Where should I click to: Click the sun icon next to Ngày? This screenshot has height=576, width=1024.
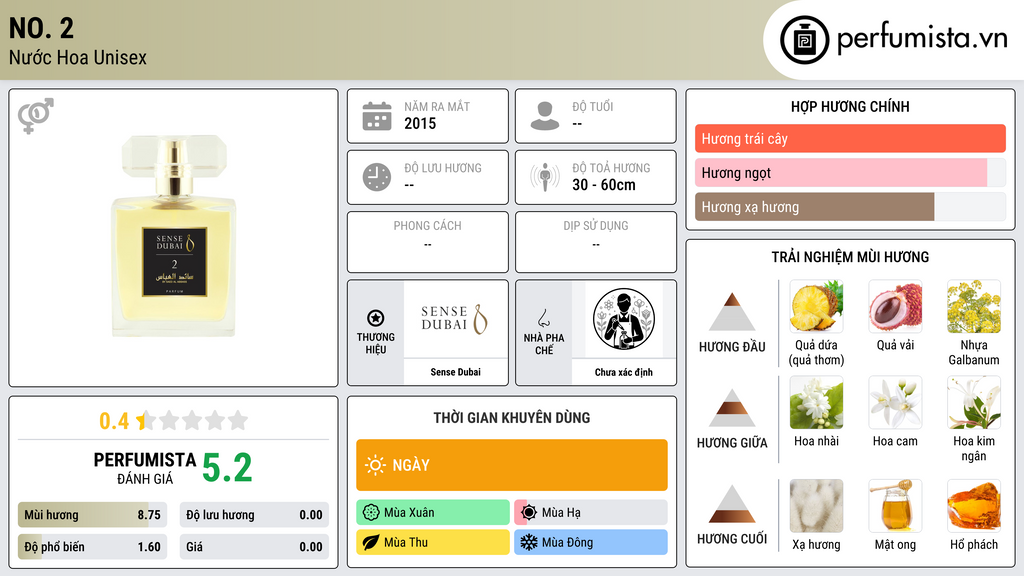[375, 465]
